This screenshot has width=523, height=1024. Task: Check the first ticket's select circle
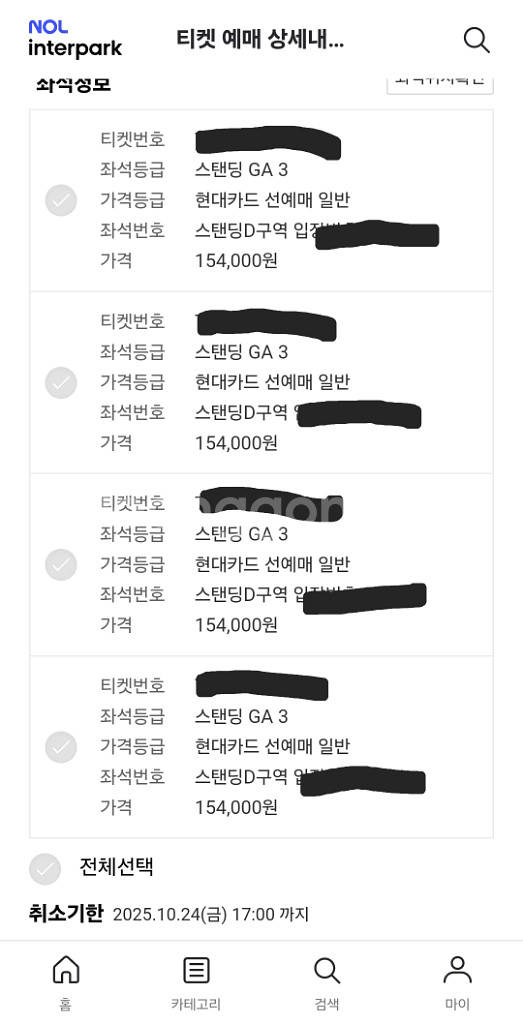[x=61, y=200]
